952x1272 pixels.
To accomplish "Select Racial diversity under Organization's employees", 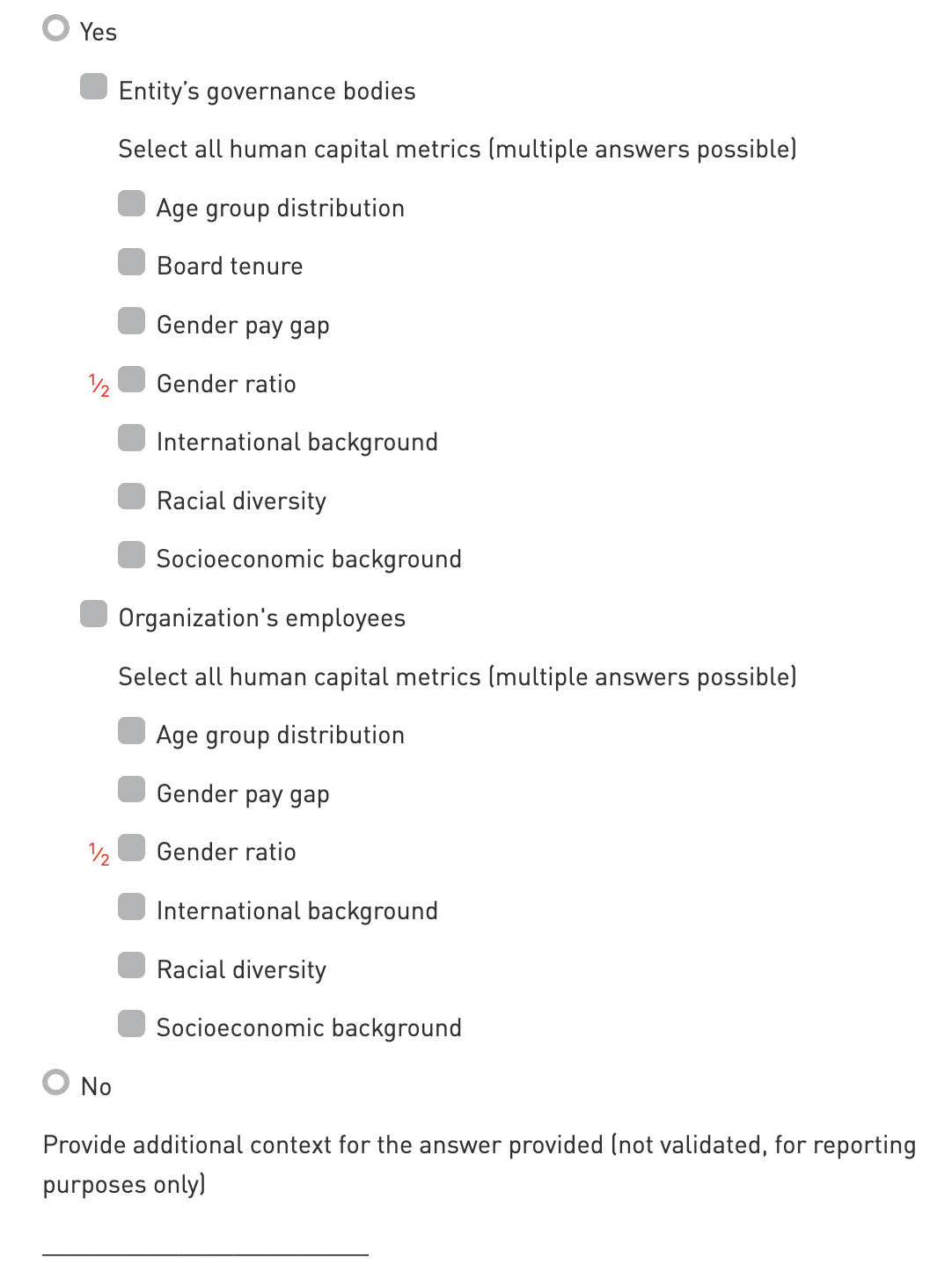I will click(x=131, y=966).
